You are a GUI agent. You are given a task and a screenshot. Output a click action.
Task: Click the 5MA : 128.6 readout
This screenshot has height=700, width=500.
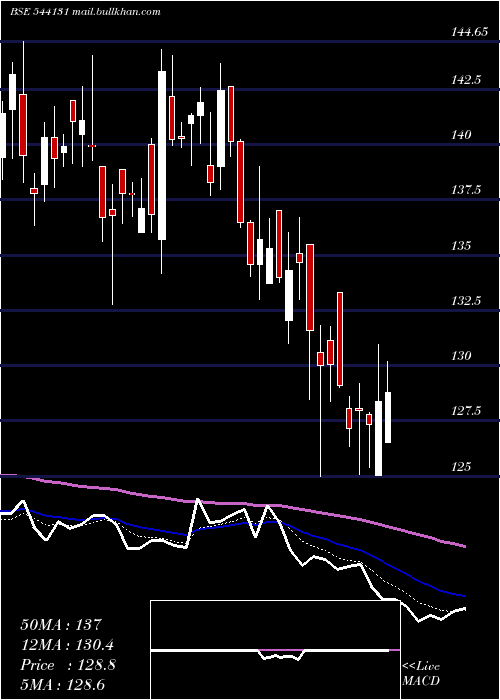click(x=62, y=685)
